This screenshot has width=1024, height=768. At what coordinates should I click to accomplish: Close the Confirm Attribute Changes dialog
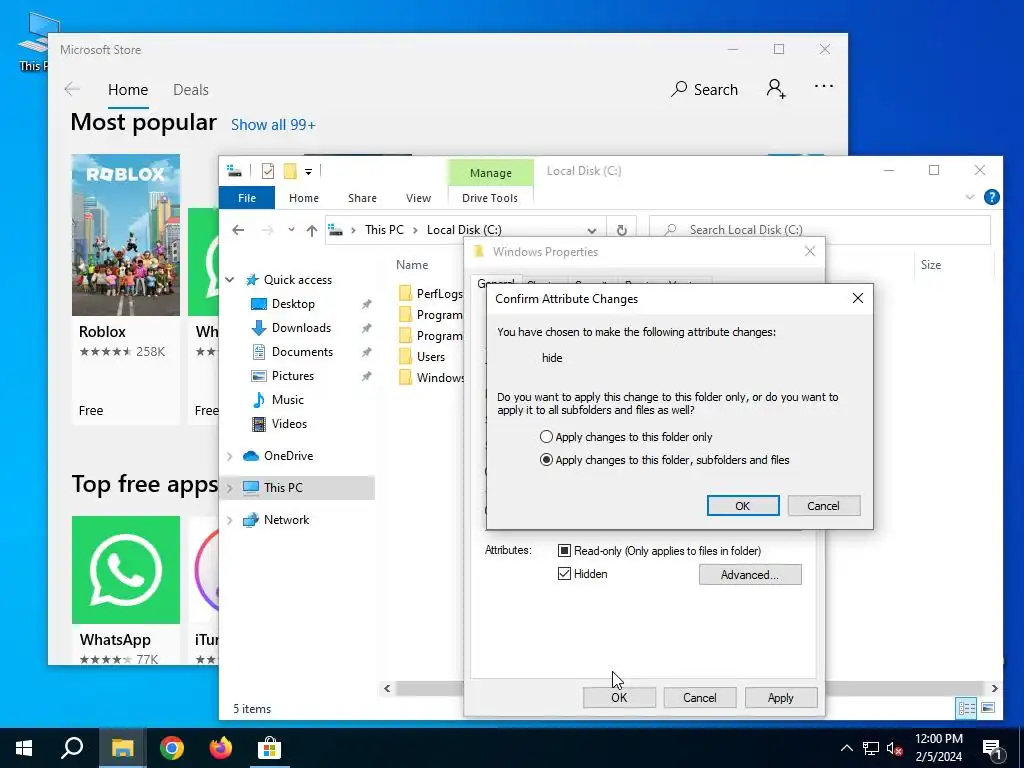857,298
